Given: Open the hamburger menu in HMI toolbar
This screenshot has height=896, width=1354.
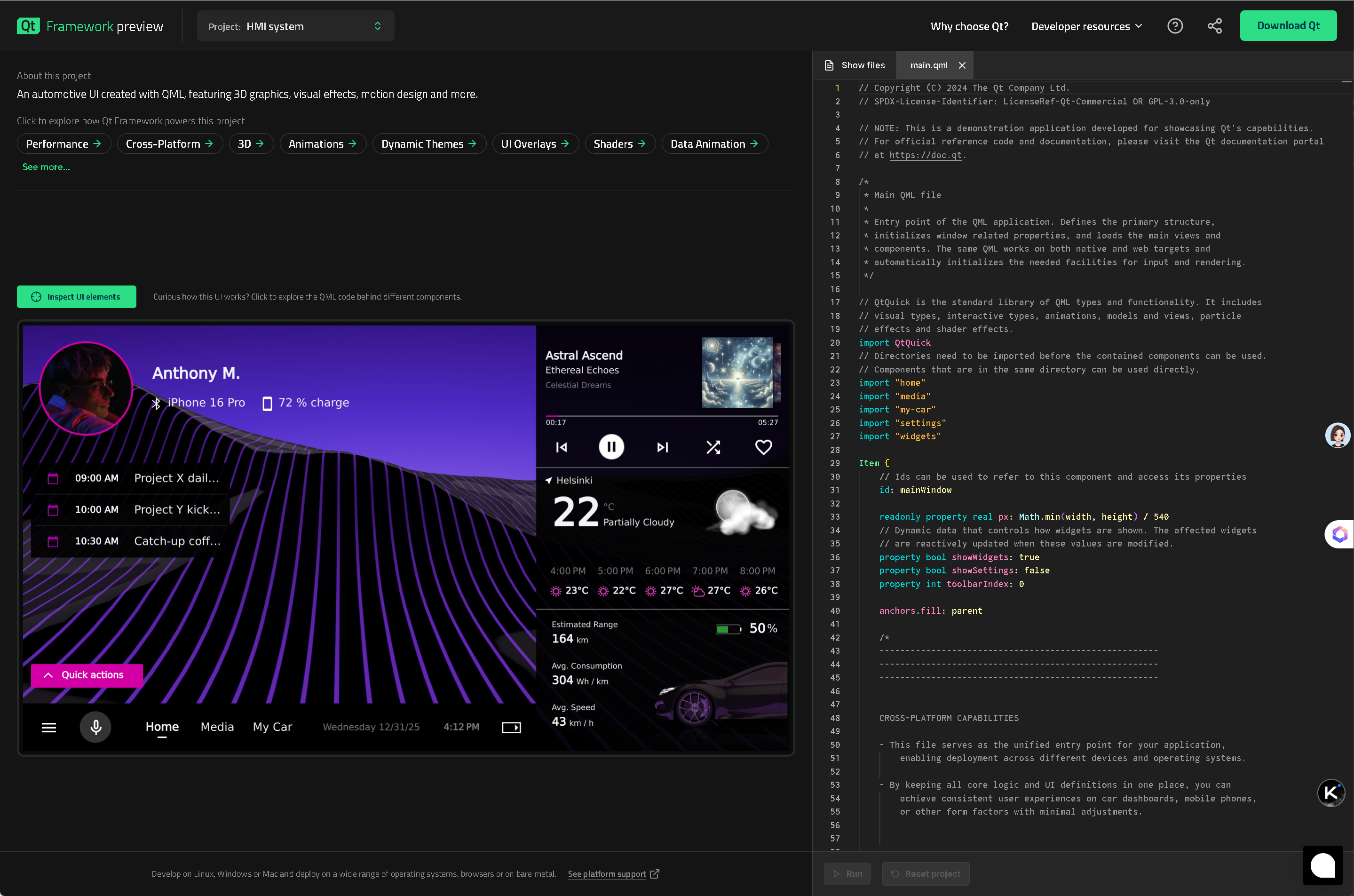Looking at the screenshot, I should click(49, 727).
